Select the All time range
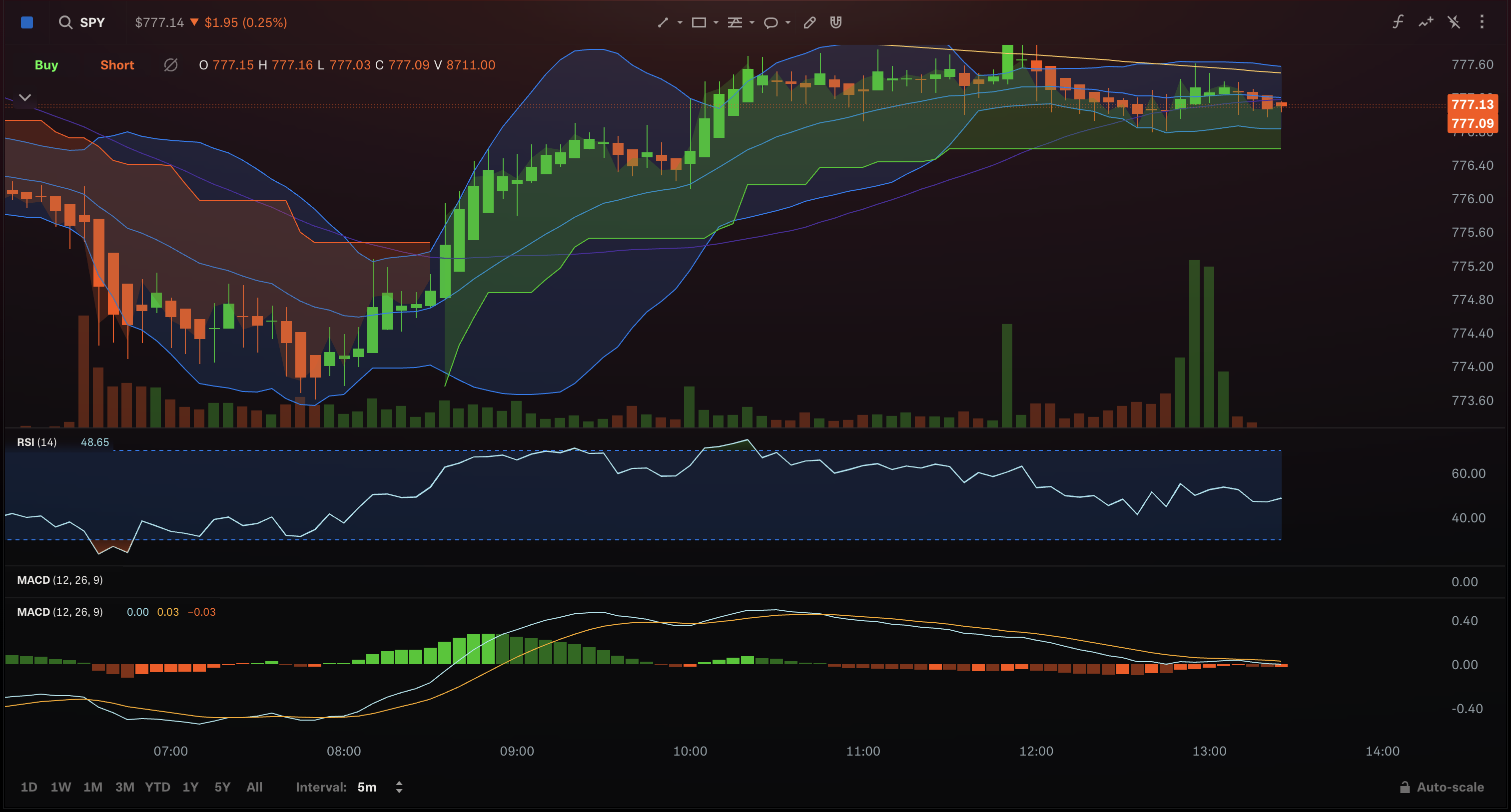Image resolution: width=1511 pixels, height=812 pixels. 254,787
